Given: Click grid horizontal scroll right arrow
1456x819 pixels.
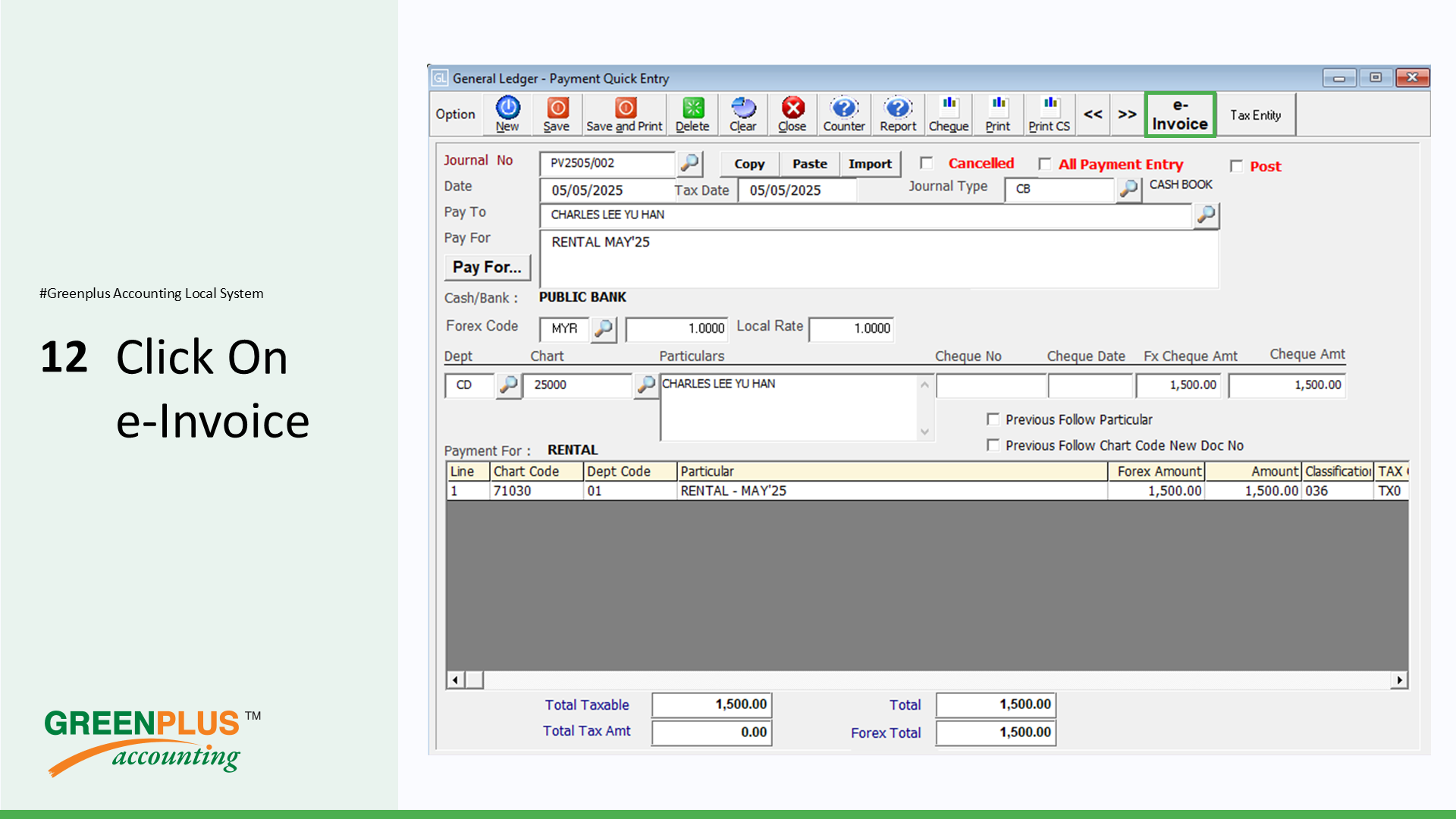Looking at the screenshot, I should [1399, 680].
